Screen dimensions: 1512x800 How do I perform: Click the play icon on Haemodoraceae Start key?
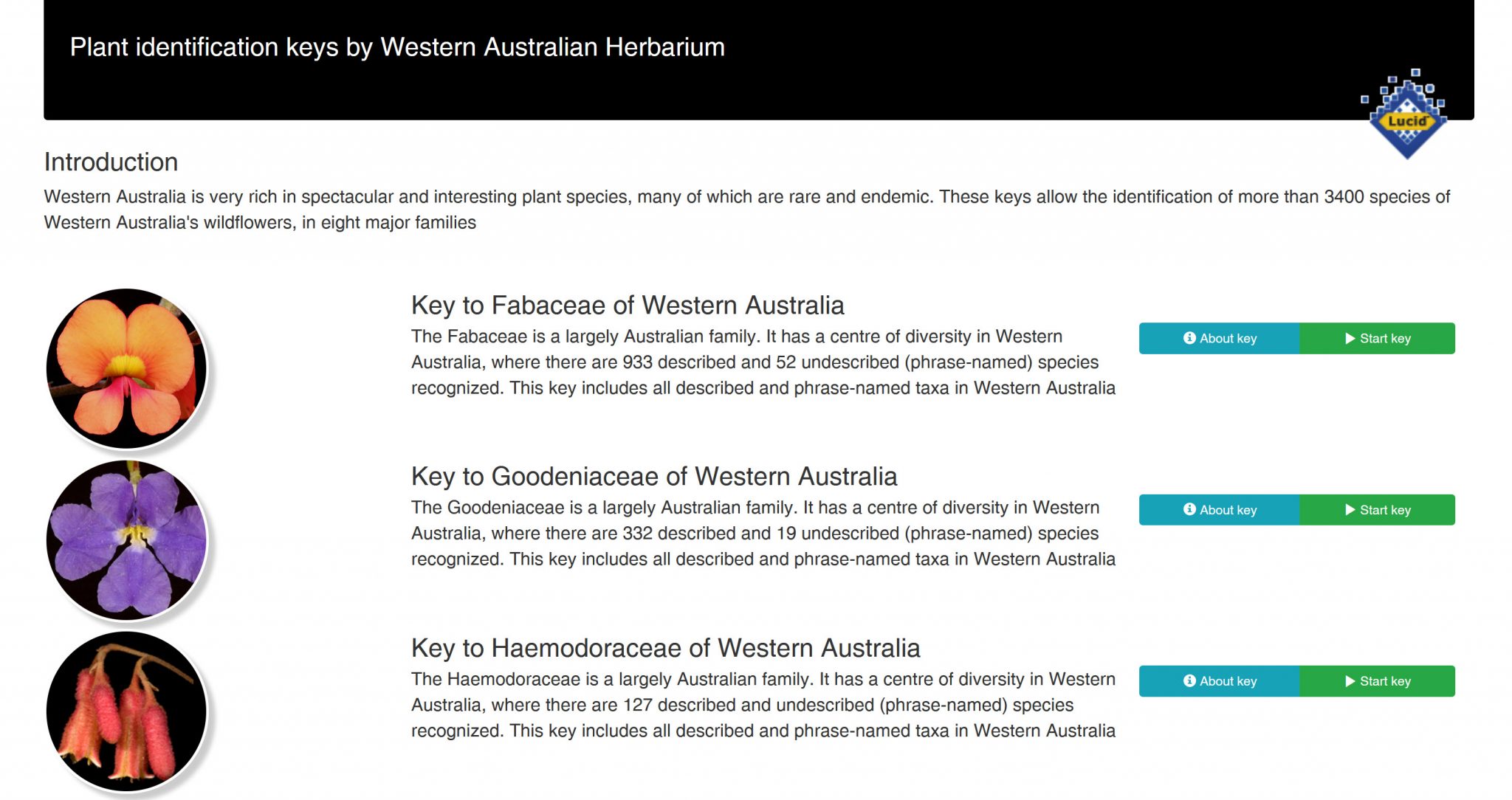pyautogui.click(x=1349, y=681)
